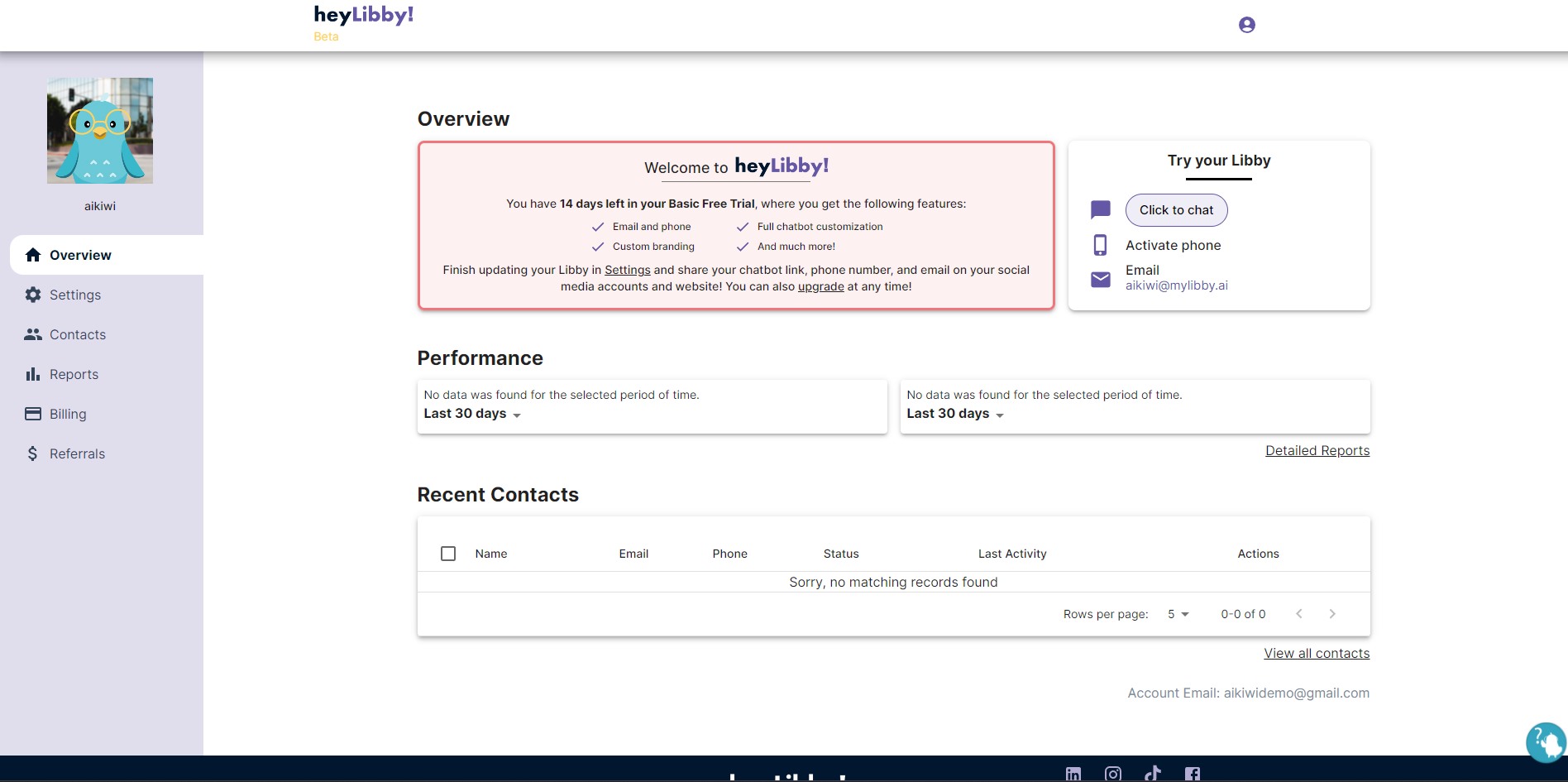Image resolution: width=1568 pixels, height=782 pixels.
Task: Click the Beta label under logo
Action: [326, 36]
